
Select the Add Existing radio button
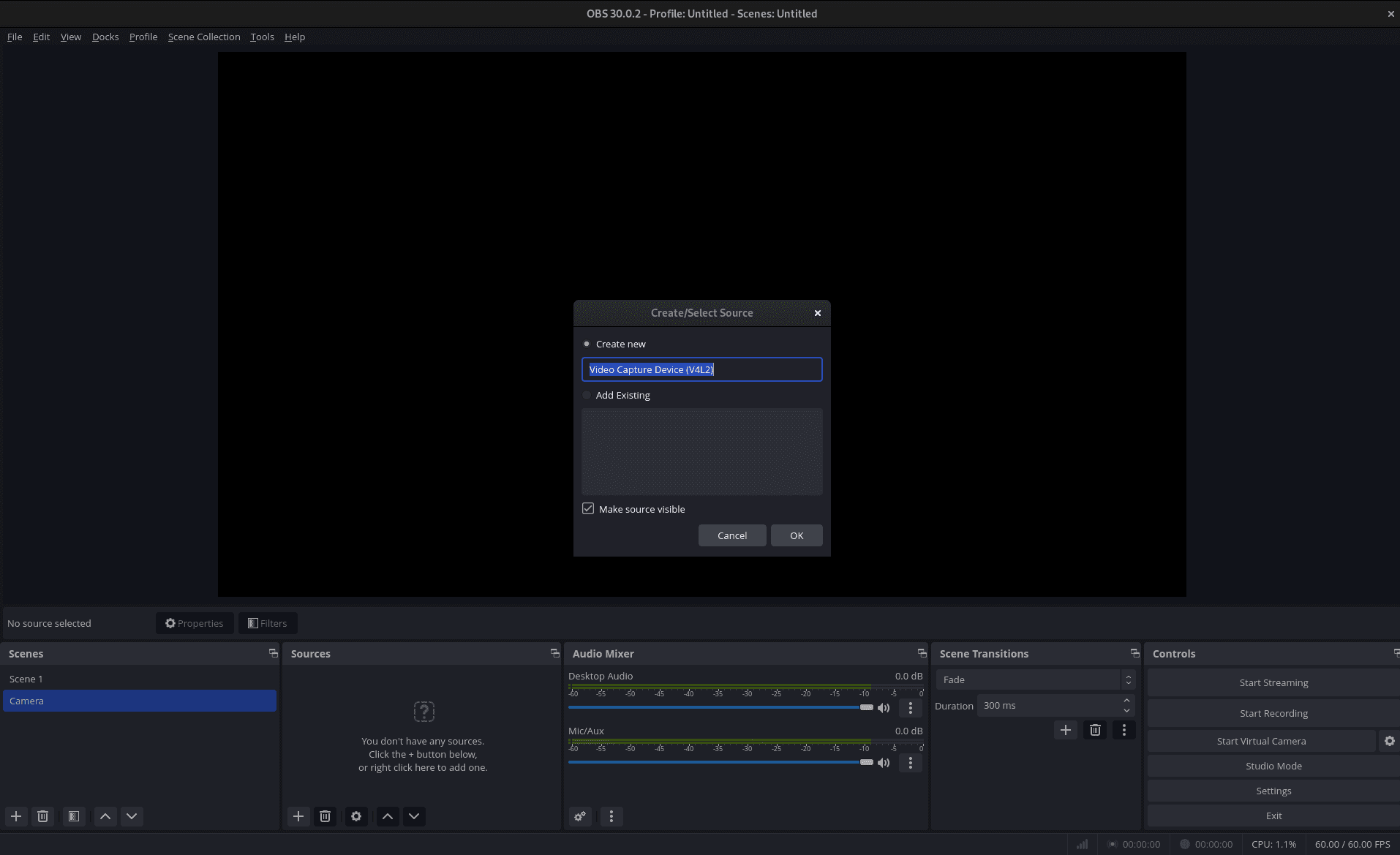click(x=587, y=395)
